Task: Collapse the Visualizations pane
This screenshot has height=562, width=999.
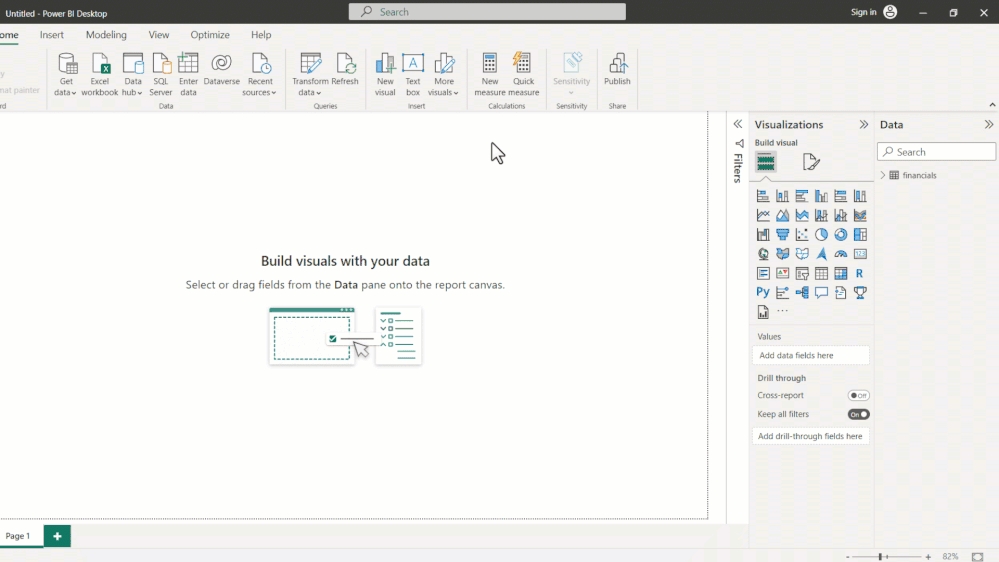Action: [863, 124]
